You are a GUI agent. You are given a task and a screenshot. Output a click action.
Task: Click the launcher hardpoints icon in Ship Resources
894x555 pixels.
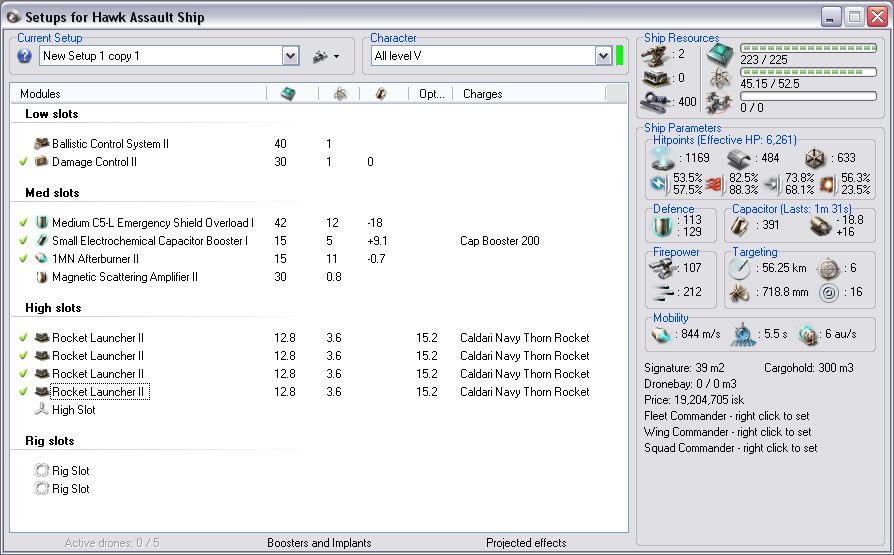(656, 78)
